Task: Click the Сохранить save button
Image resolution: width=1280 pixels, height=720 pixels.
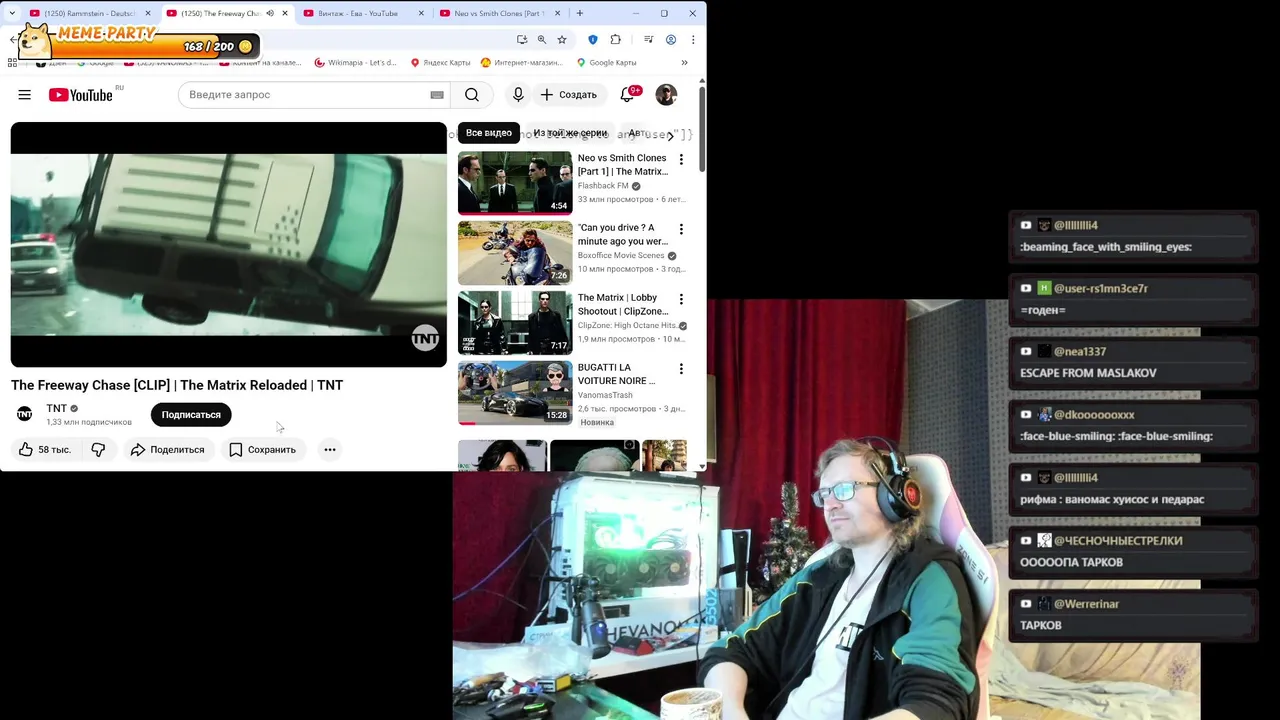Action: (x=262, y=450)
